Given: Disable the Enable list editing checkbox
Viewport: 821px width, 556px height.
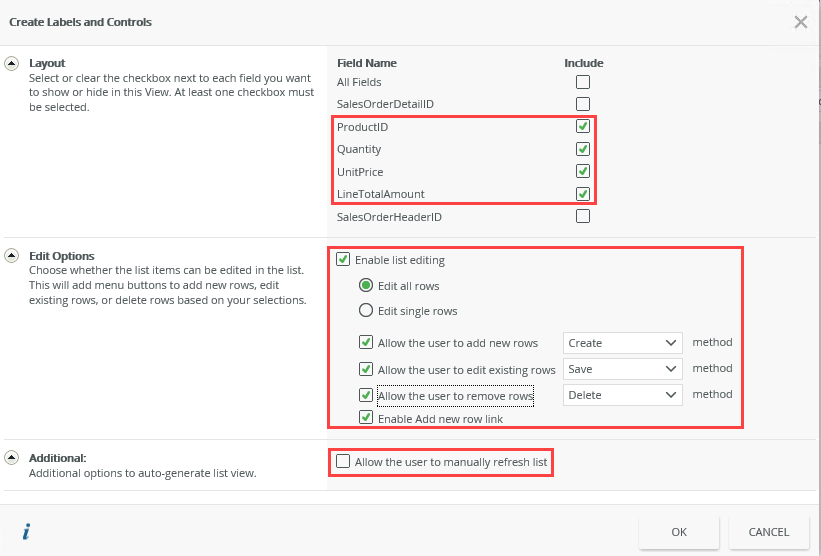Looking at the screenshot, I should click(x=343, y=260).
